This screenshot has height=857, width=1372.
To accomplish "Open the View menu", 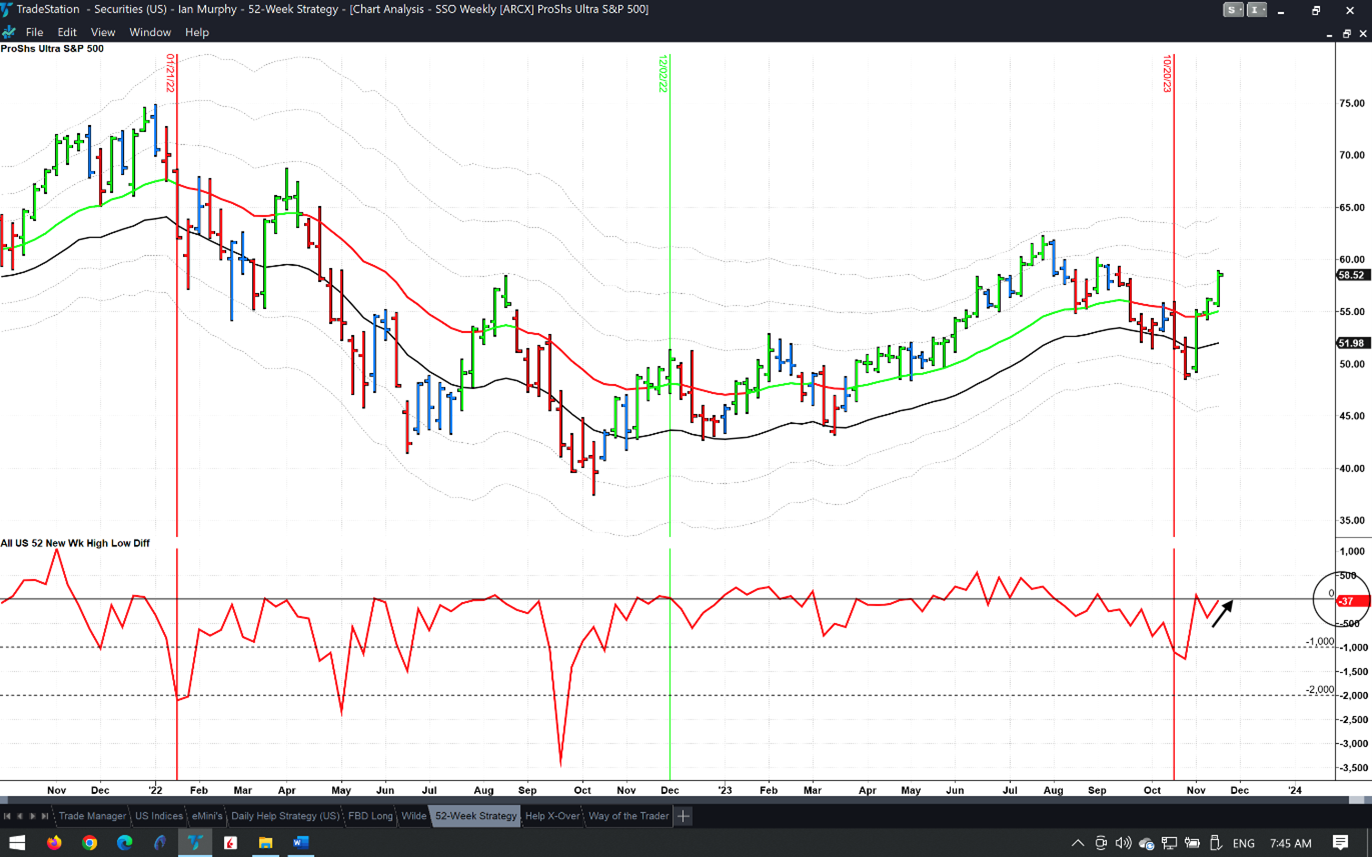I will tap(103, 32).
